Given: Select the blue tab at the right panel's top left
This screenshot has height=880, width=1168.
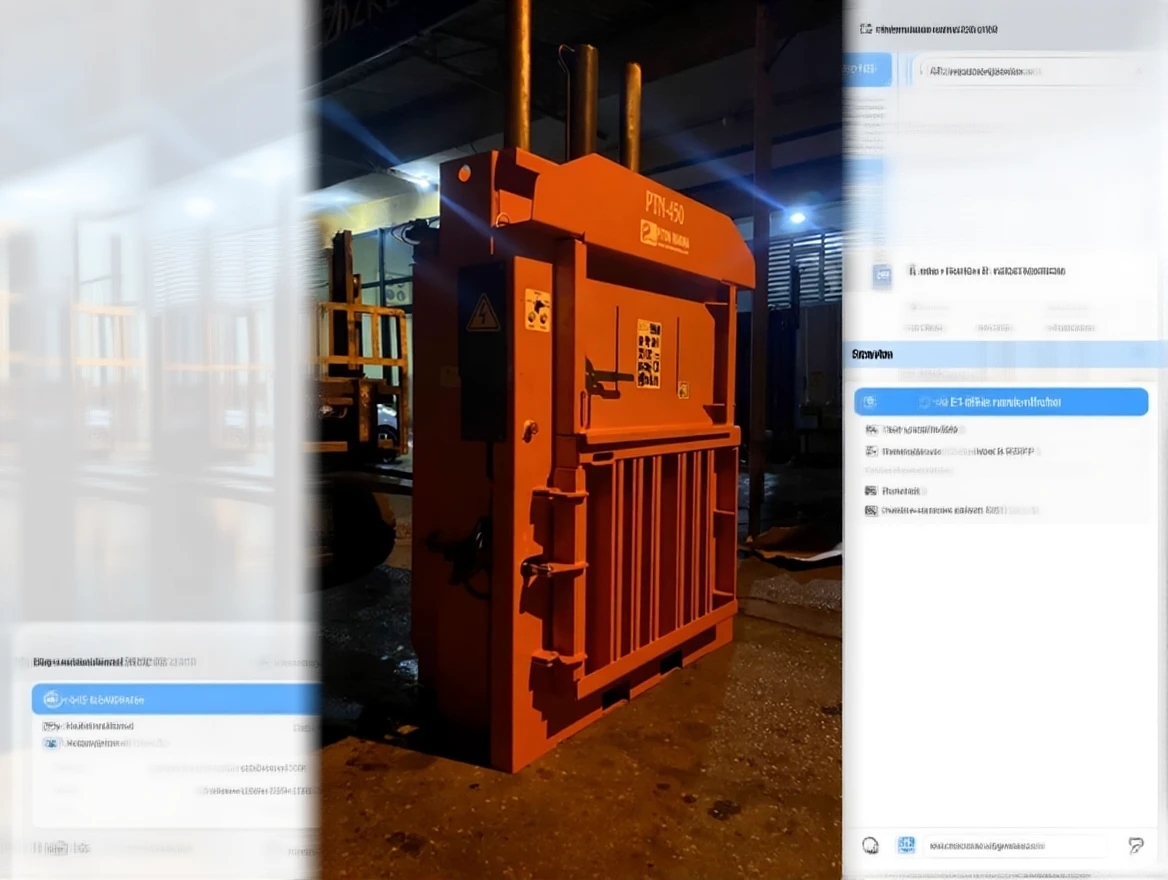Looking at the screenshot, I should tap(867, 70).
